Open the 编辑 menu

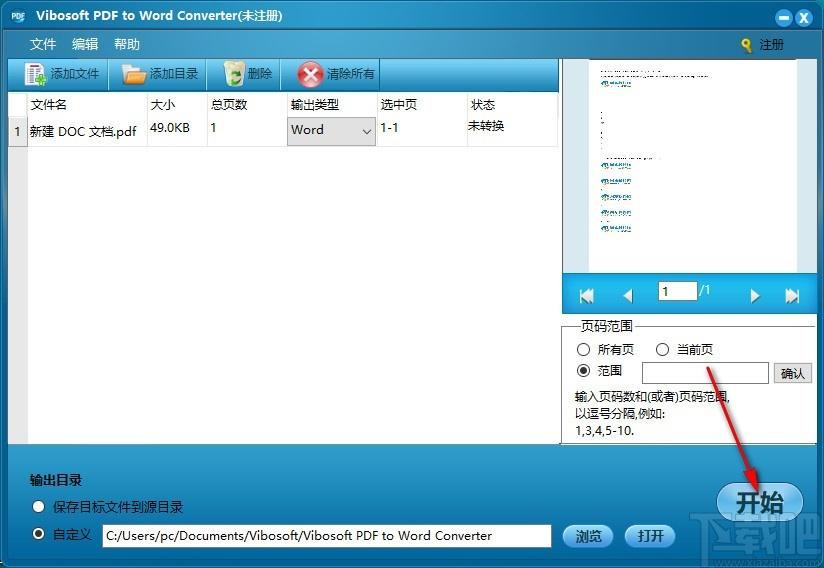(85, 44)
